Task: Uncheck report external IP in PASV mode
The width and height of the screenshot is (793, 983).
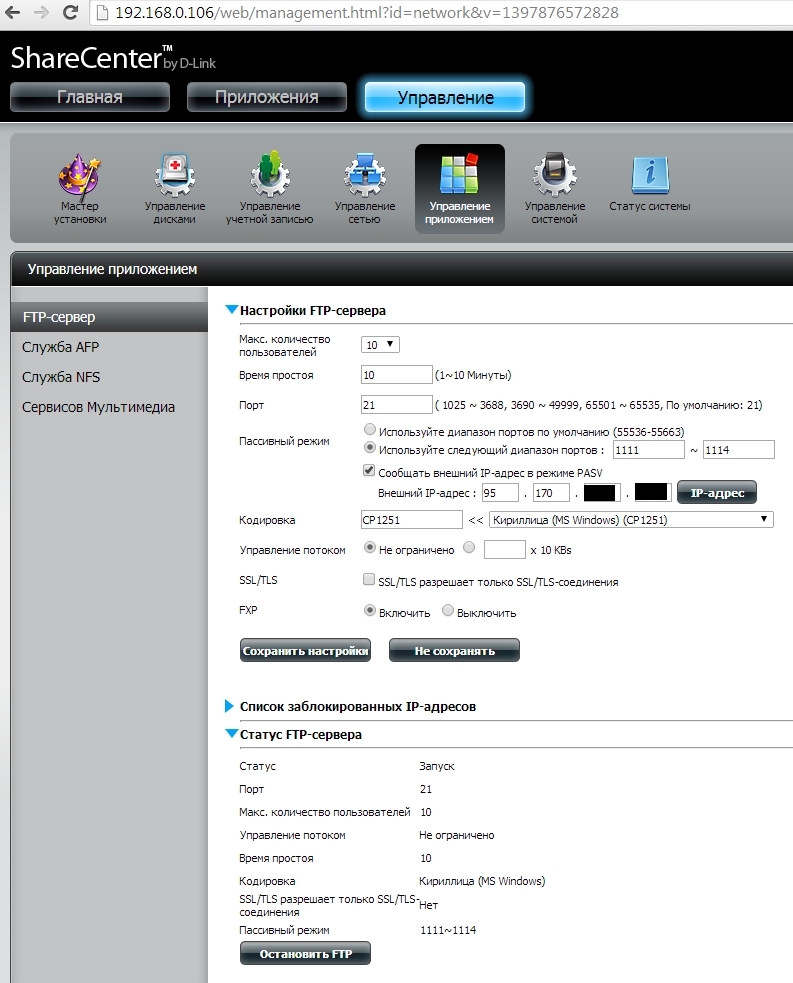Action: point(370,471)
